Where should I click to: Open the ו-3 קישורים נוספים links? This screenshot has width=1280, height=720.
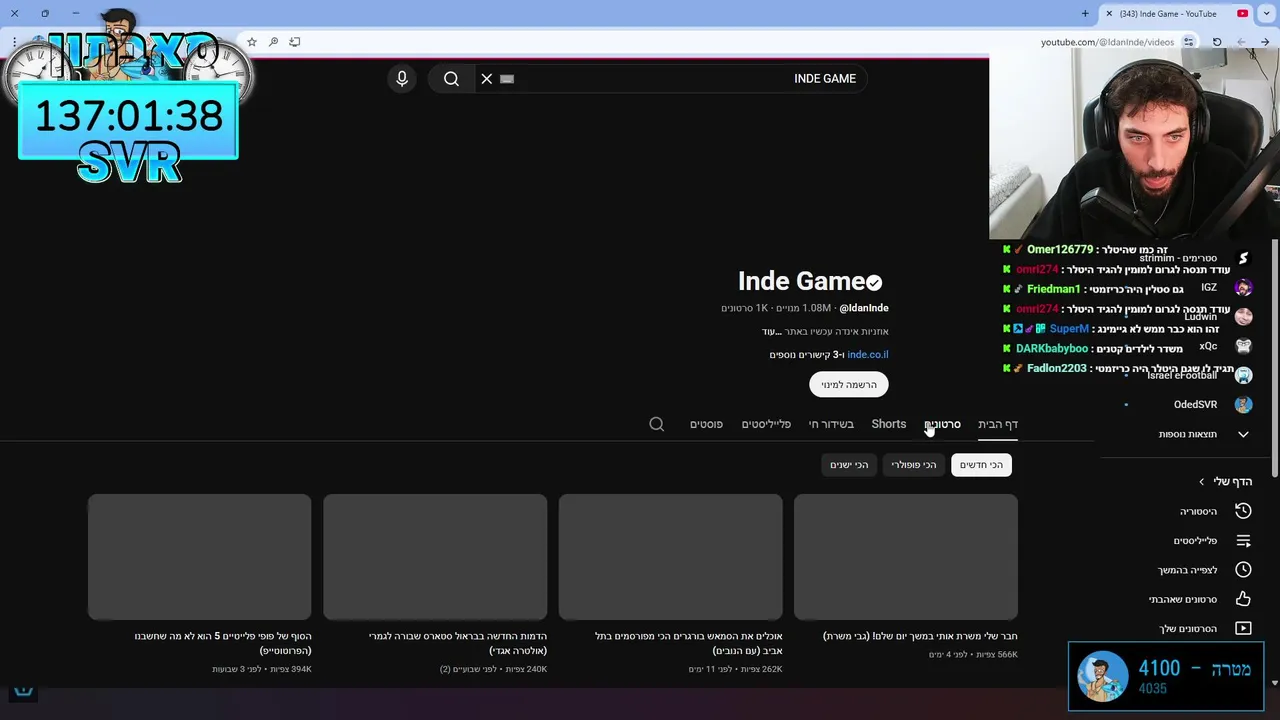807,355
